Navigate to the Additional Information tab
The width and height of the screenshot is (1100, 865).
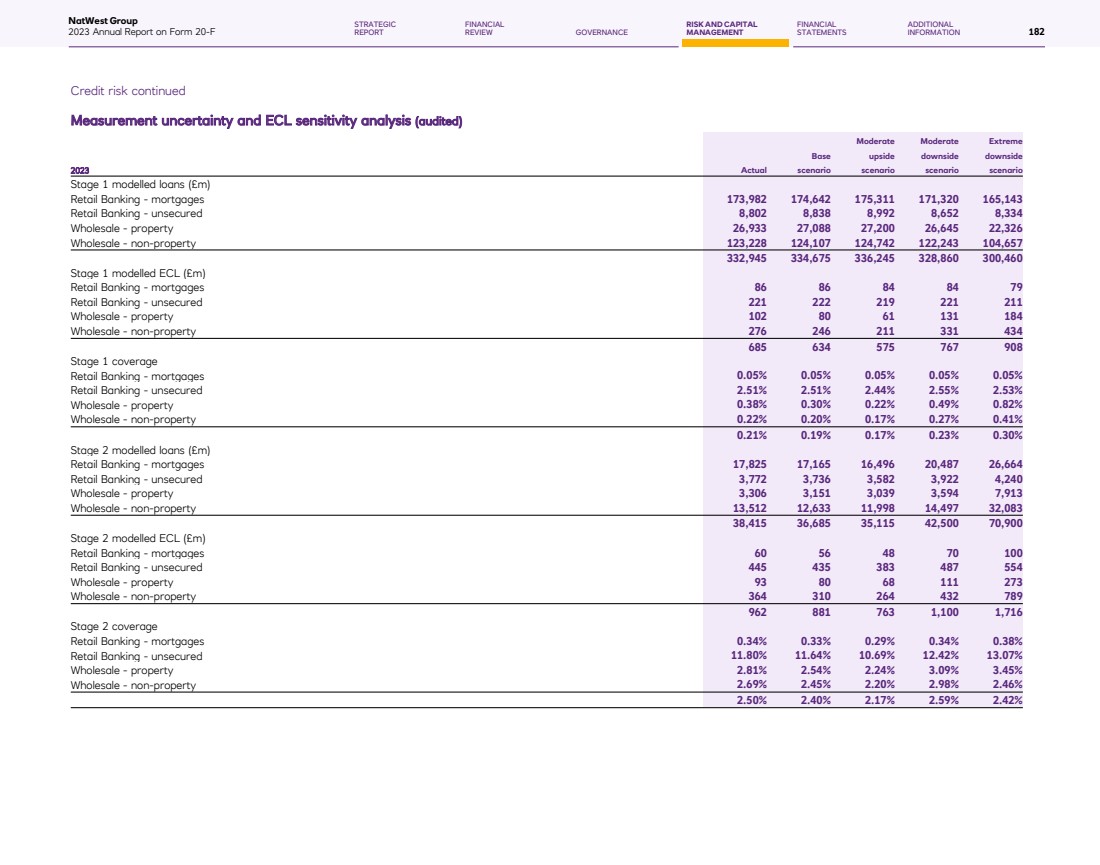click(x=933, y=28)
